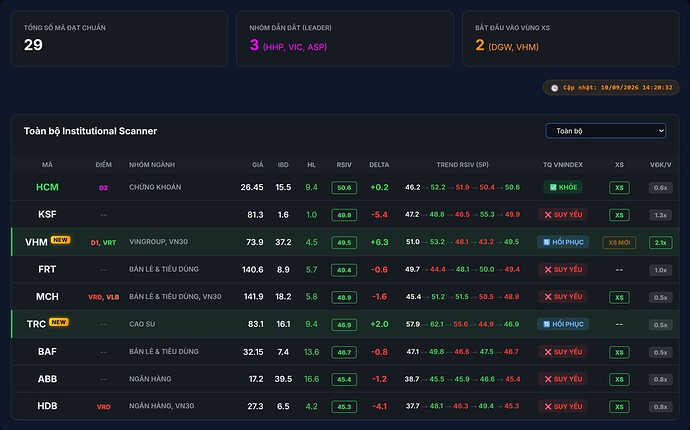The image size is (690, 430).
Task: Open the Toàn bộ filter dropdown
Action: point(606,131)
